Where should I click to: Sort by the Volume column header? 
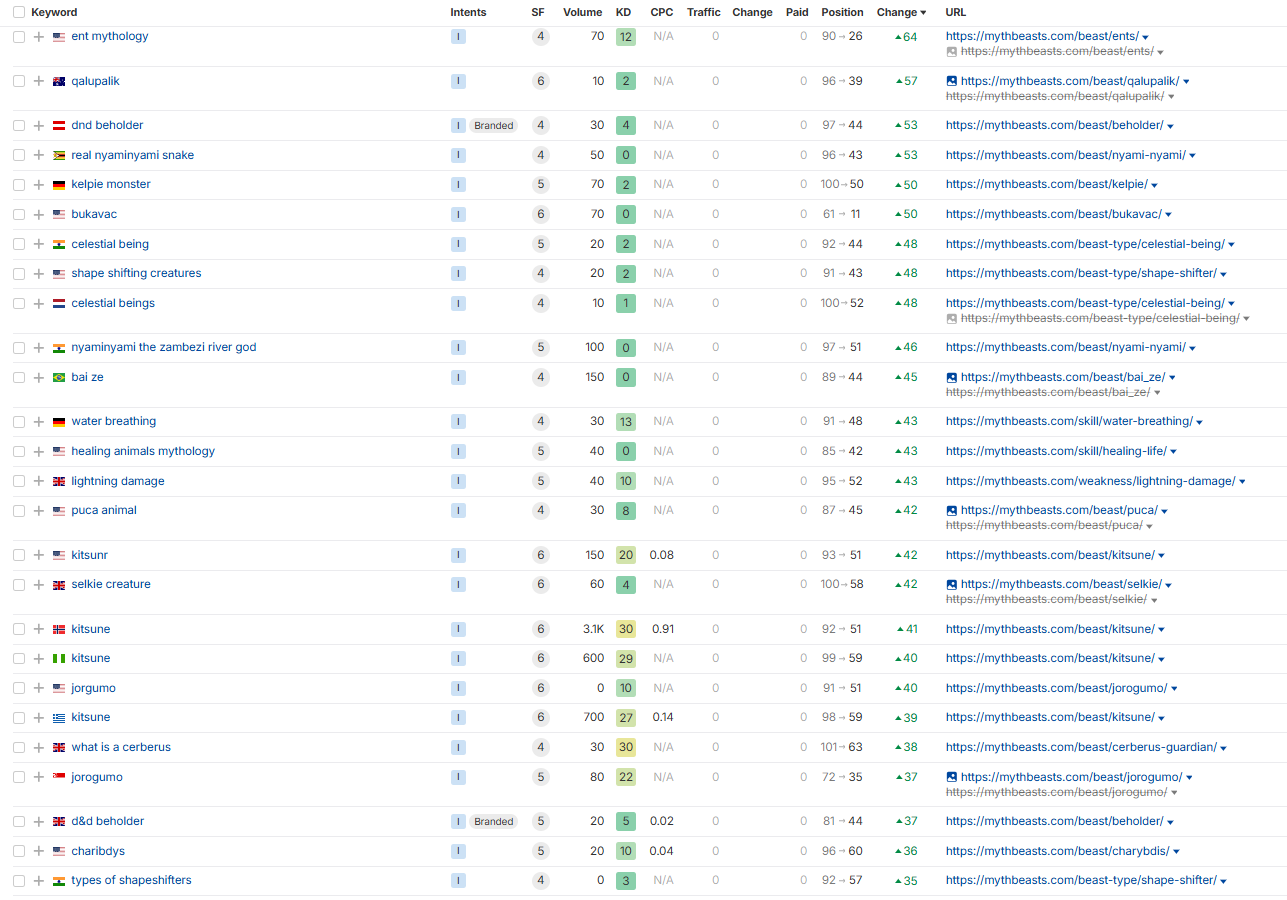[x=582, y=13]
